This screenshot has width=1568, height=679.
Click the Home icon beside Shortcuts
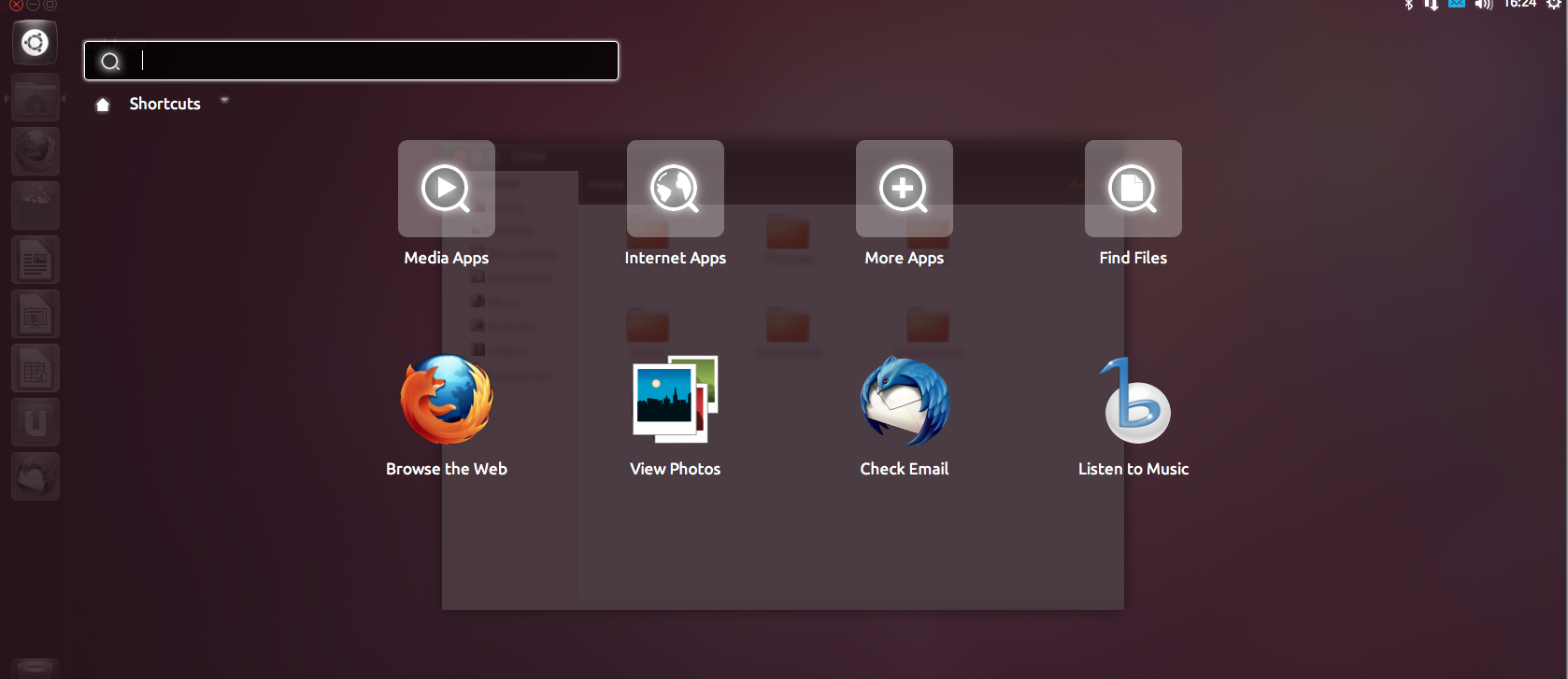[103, 105]
